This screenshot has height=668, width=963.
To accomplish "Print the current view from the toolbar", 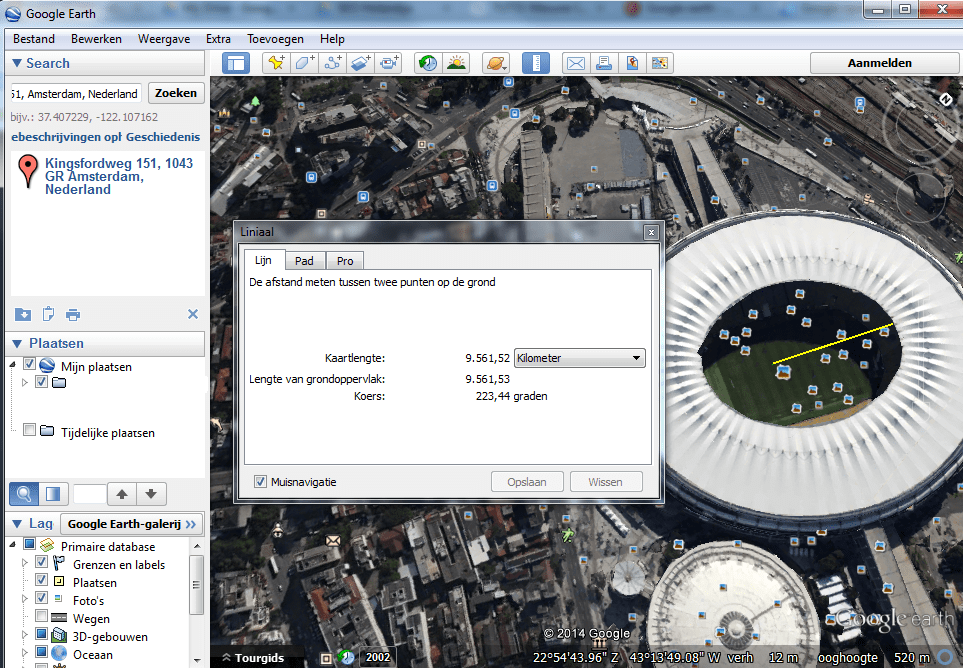I will (604, 63).
